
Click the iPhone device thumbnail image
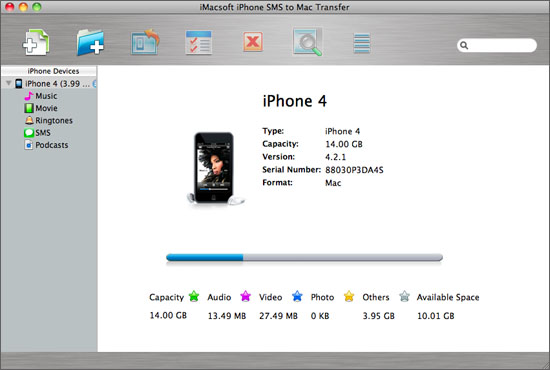tap(215, 168)
